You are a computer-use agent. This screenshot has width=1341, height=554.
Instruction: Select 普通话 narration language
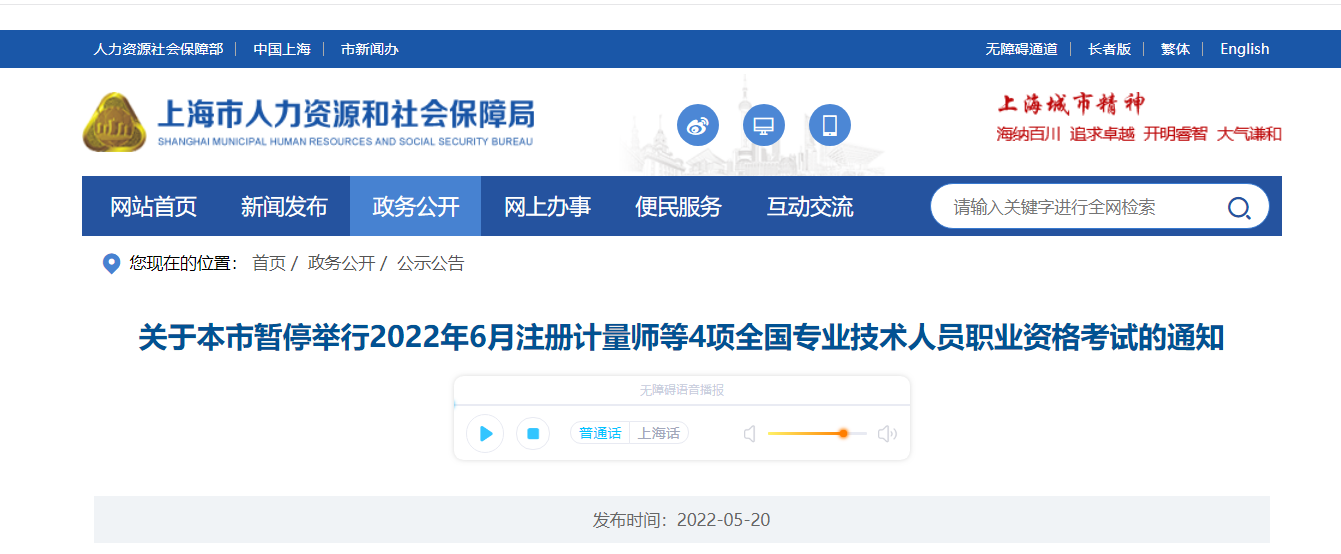[600, 433]
